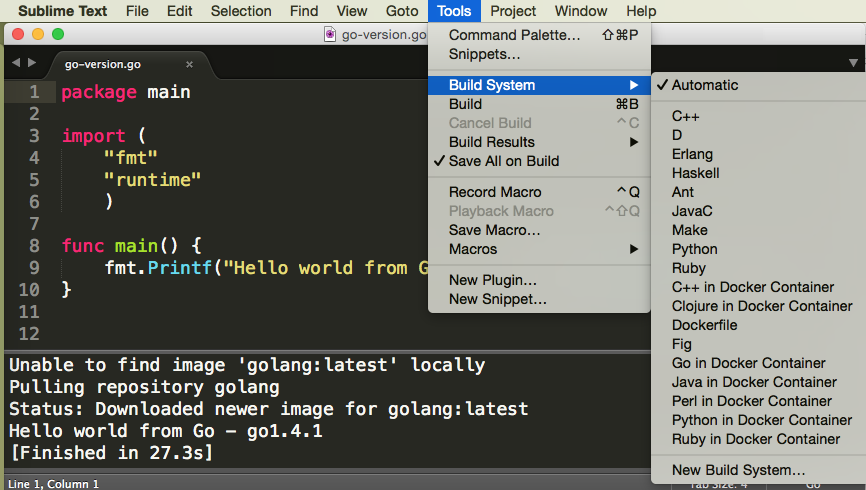Open the Selection menu
The width and height of the screenshot is (866, 490).
tap(241, 11)
